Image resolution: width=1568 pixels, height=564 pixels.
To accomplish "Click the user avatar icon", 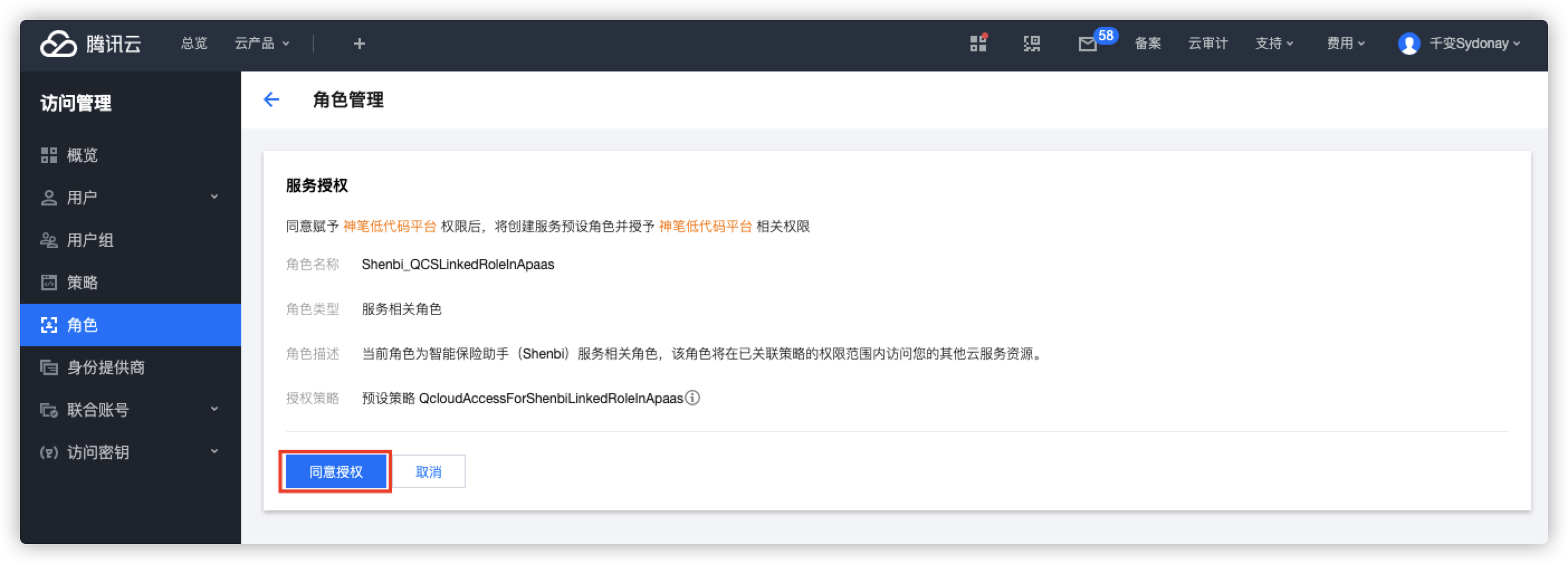I will coord(1409,44).
